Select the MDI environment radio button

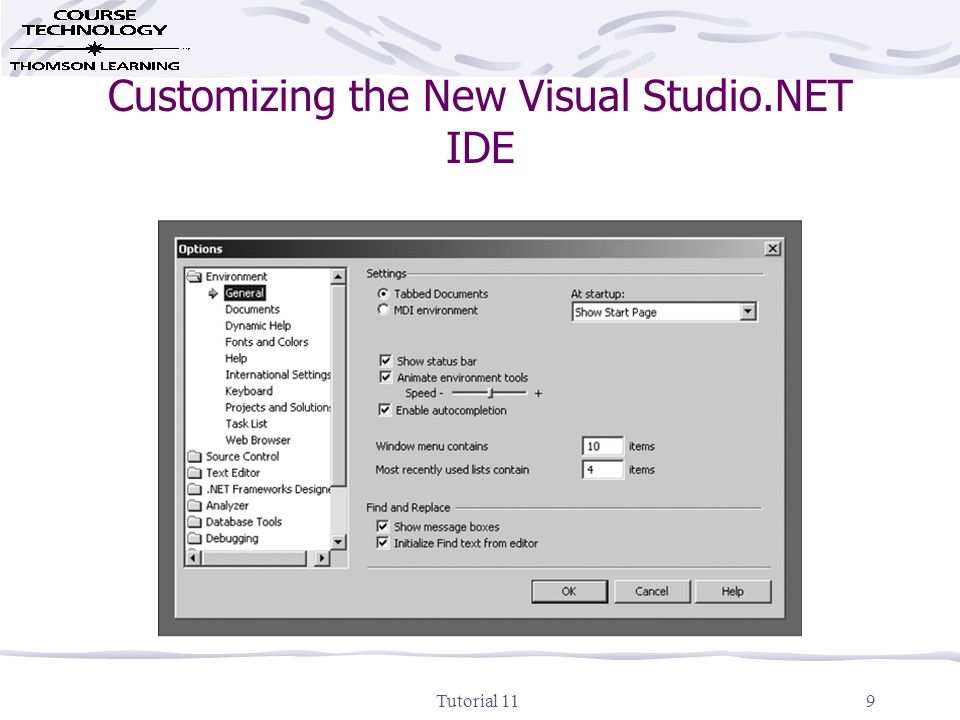tap(383, 310)
